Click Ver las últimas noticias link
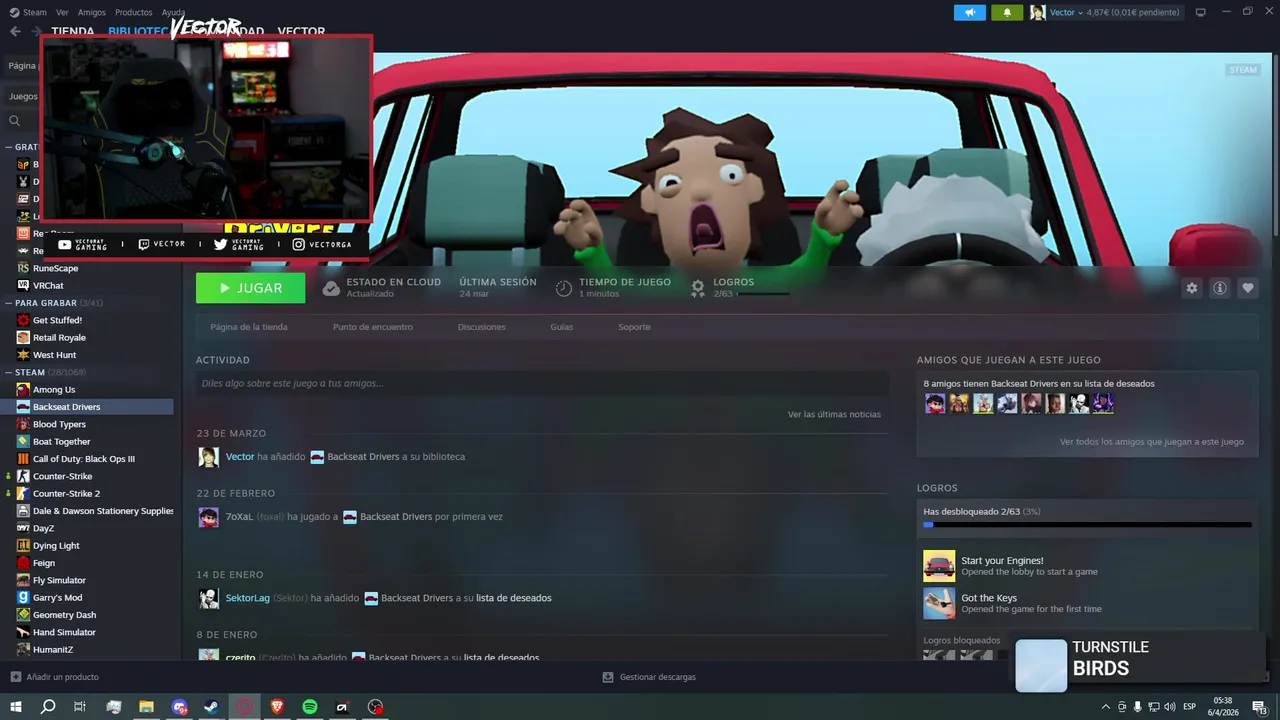1280x720 pixels. [834, 414]
